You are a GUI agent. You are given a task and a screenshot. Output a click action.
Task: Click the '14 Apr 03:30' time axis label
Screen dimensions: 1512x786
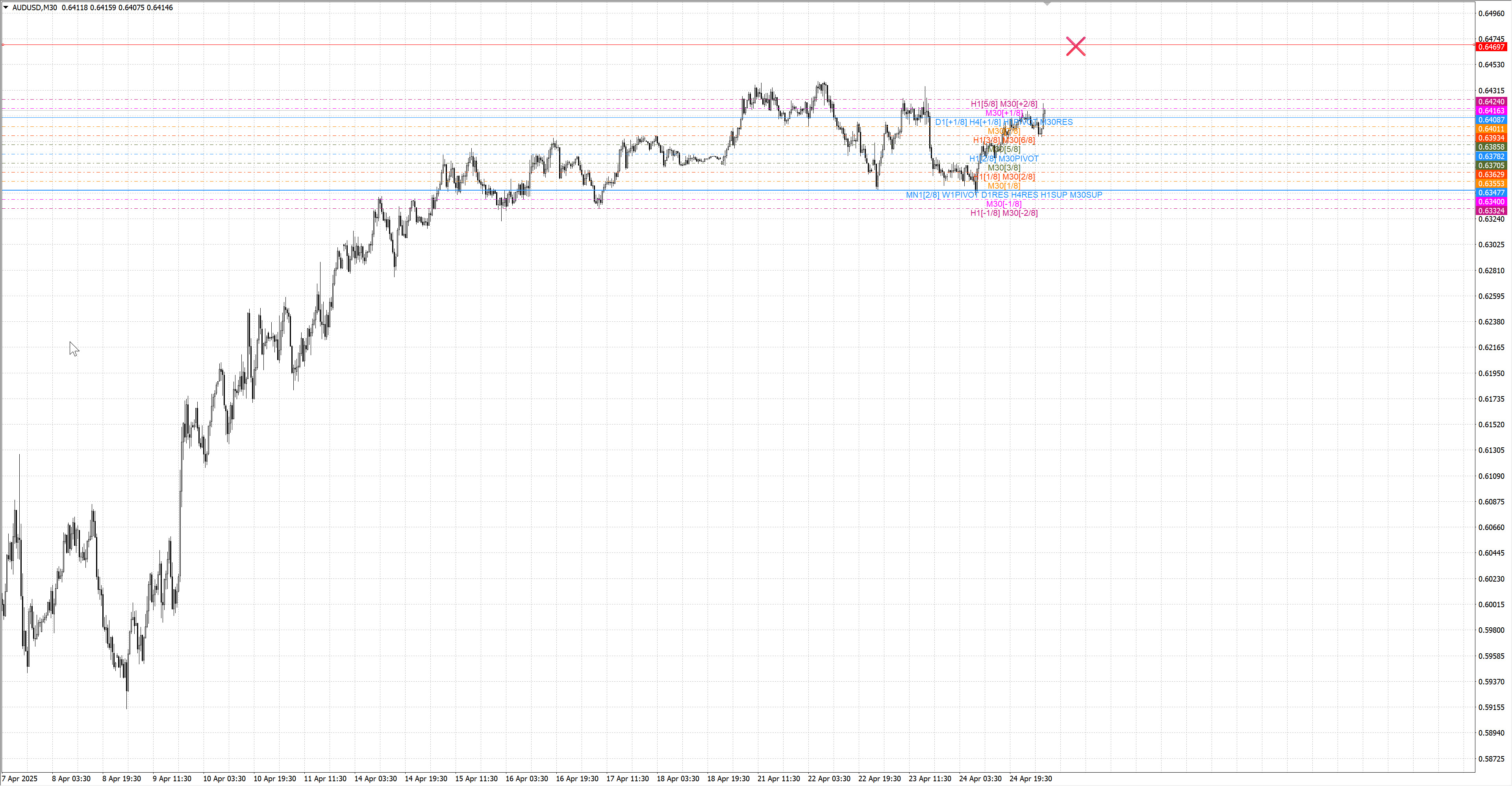click(x=375, y=779)
